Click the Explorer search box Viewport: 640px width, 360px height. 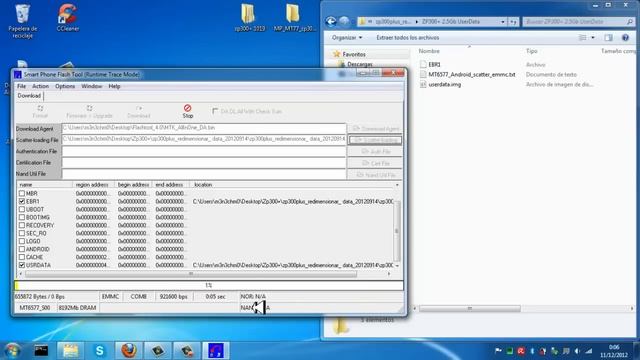click(x=578, y=22)
